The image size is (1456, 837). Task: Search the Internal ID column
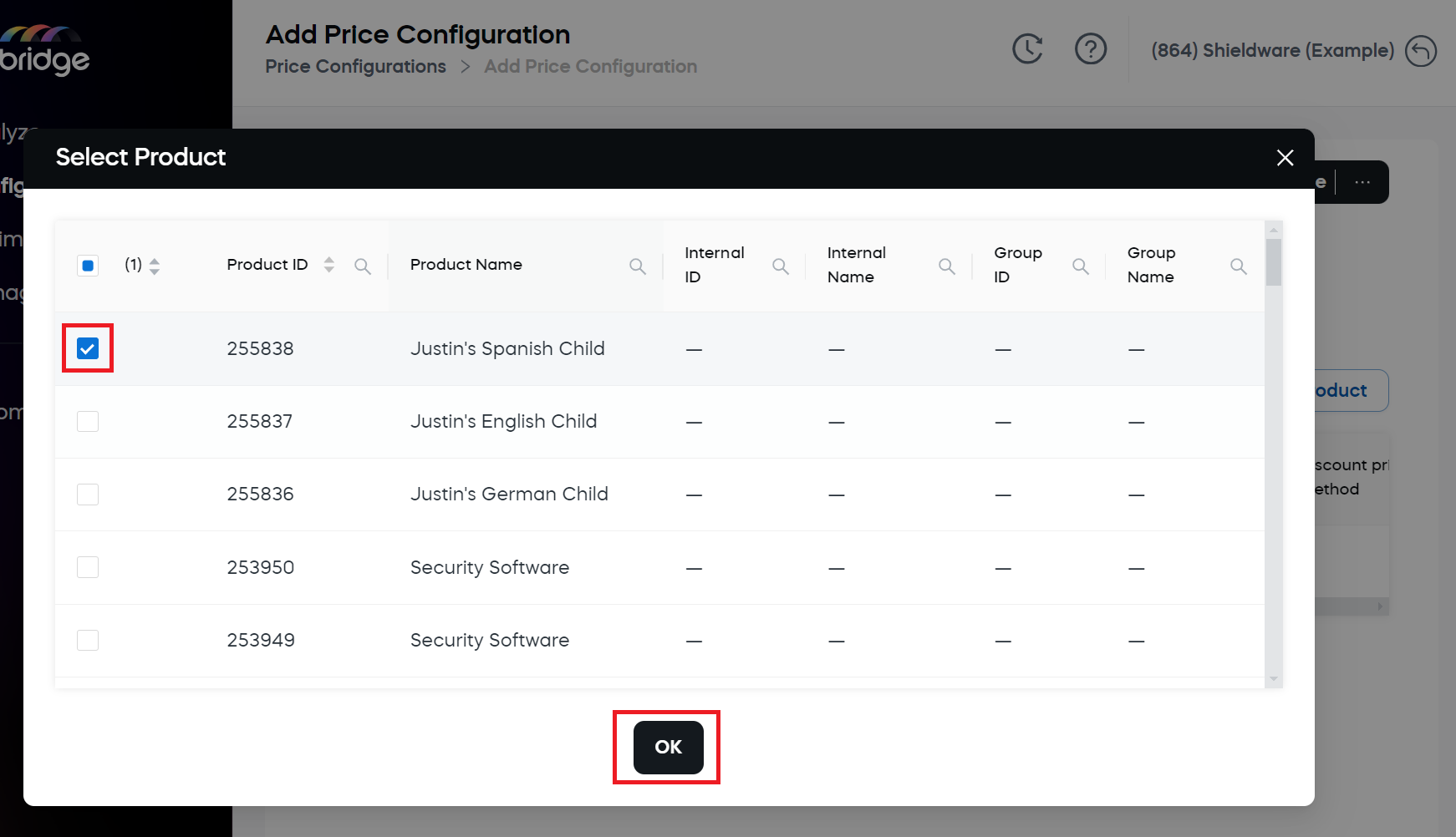[x=780, y=266]
